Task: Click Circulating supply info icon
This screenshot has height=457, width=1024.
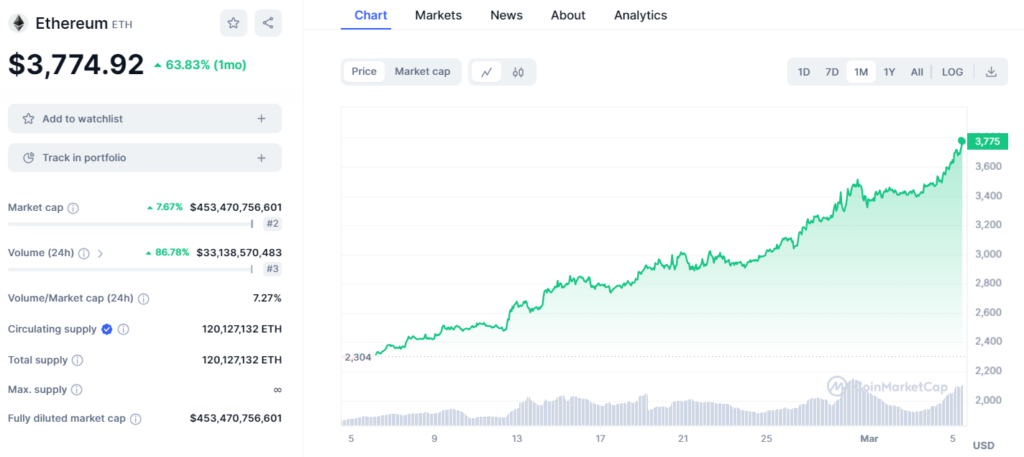Action: point(123,329)
